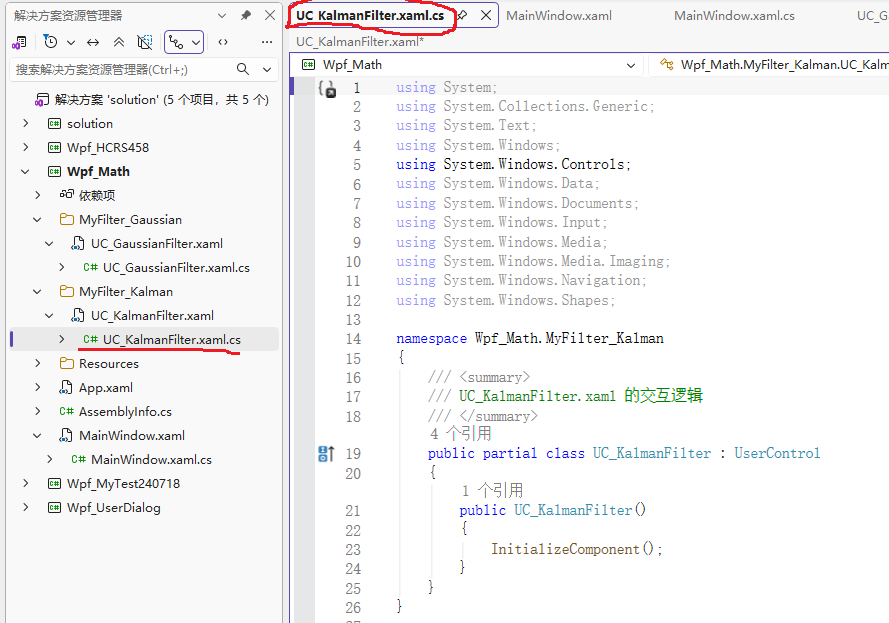This screenshot has height=623, width=889.
Task: Click the Resources folder icon
Action: (66, 363)
